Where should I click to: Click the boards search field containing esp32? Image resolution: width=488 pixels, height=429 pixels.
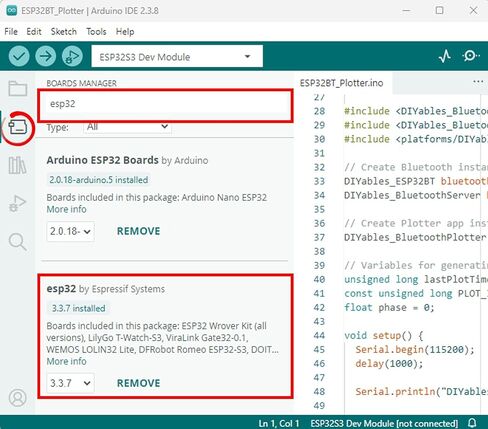(165, 104)
